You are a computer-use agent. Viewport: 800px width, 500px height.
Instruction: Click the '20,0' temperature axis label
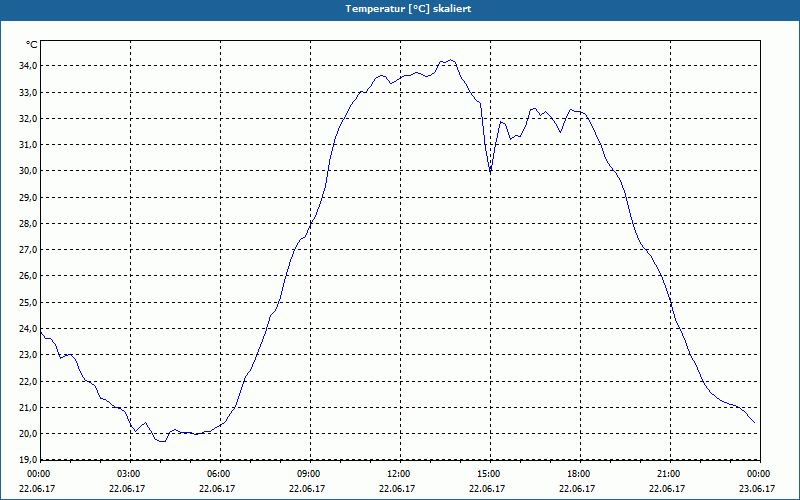(x=28, y=434)
